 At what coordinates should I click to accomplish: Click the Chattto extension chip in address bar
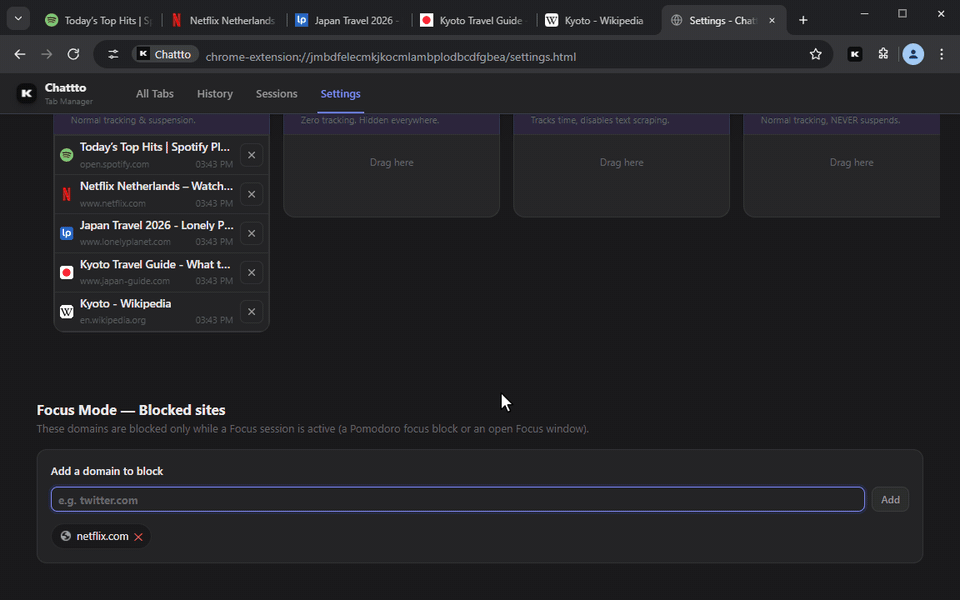(165, 54)
